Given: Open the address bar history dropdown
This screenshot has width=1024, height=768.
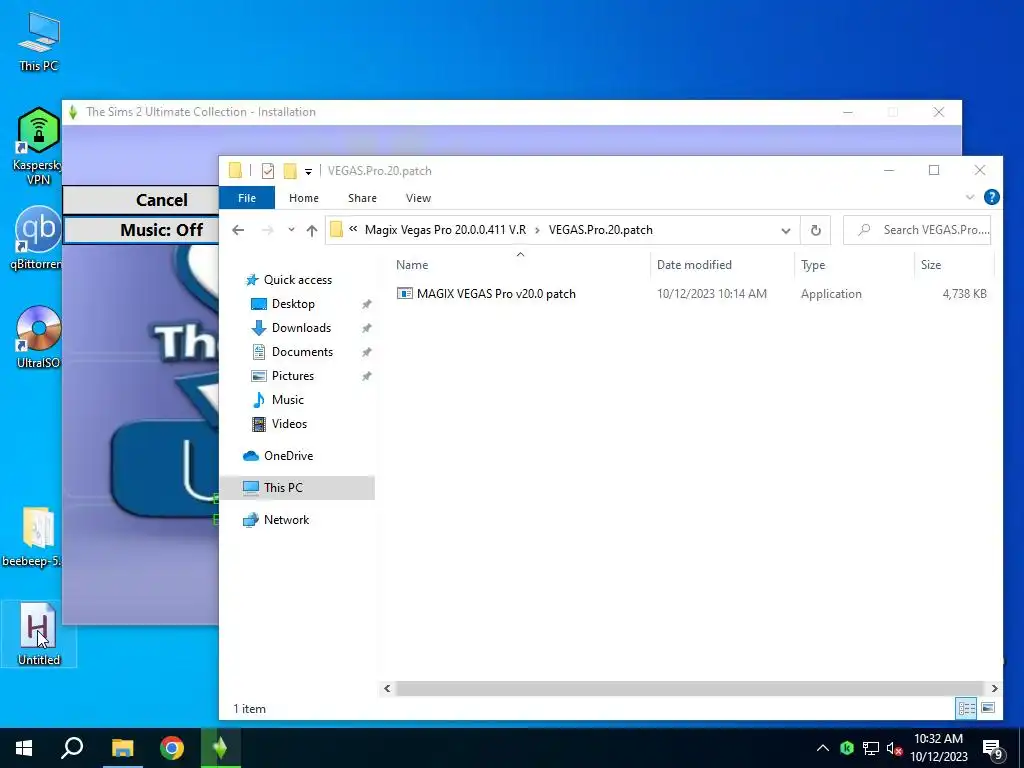Looking at the screenshot, I should [786, 231].
